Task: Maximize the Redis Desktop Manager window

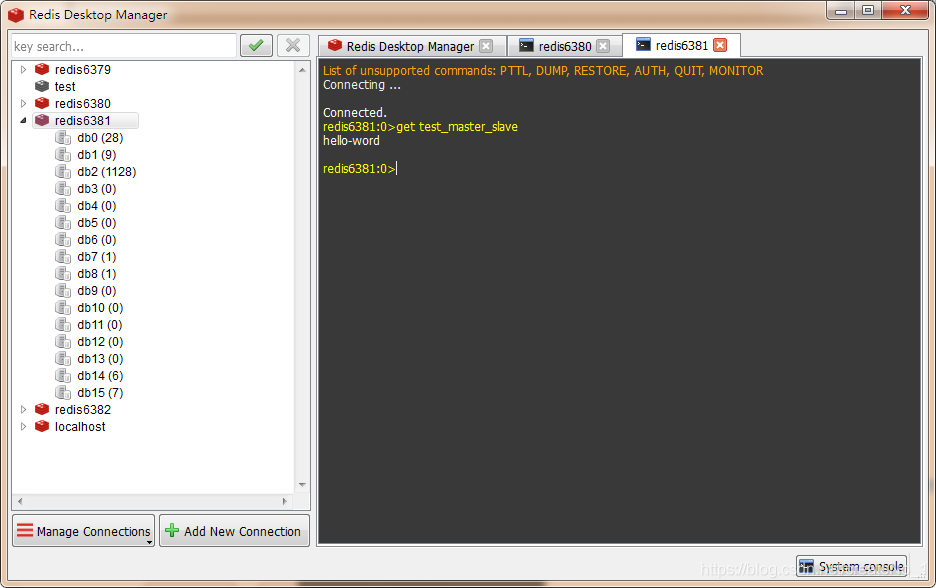Action: [x=868, y=10]
